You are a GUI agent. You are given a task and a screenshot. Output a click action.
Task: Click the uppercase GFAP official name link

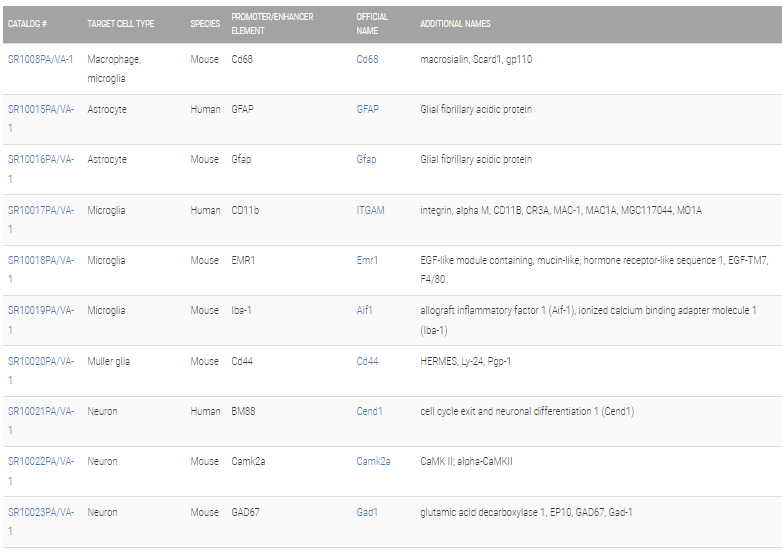(368, 109)
